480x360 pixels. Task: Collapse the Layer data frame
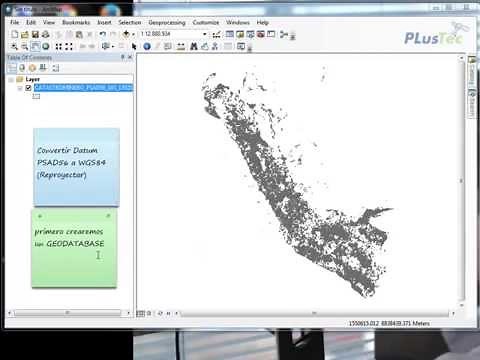(11, 79)
